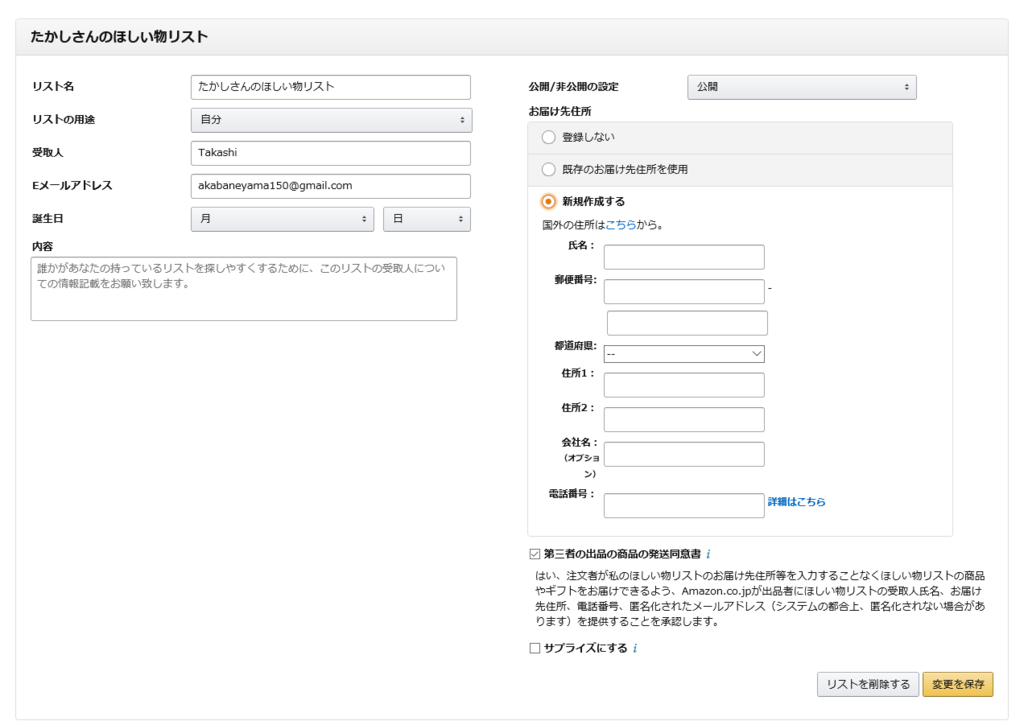Open the こちら overseas address link
The width and height of the screenshot is (1024, 725).
click(x=620, y=225)
